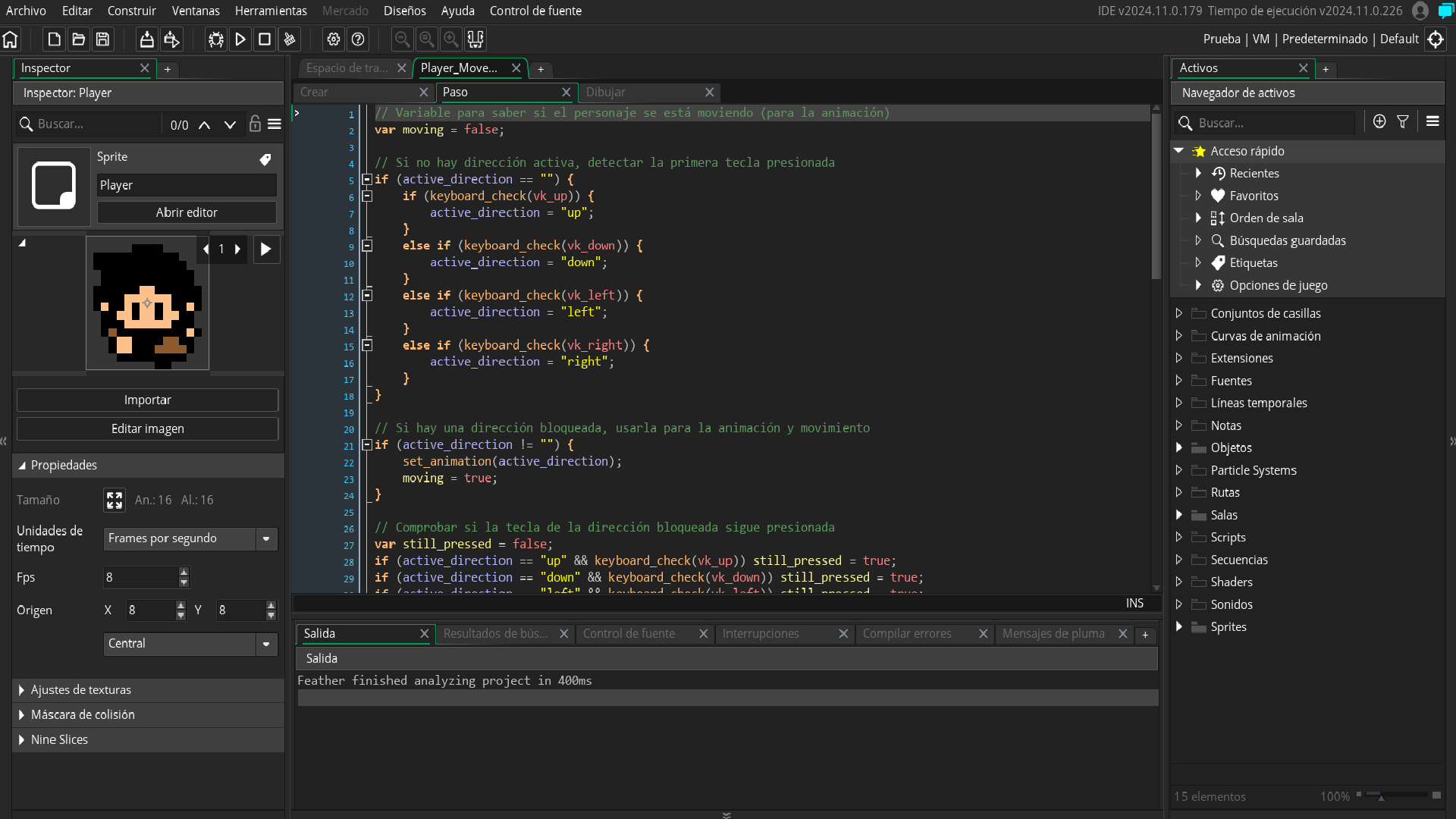Open the Unidades de tiempo dropdown
Image resolution: width=1456 pixels, height=819 pixels.
click(265, 538)
